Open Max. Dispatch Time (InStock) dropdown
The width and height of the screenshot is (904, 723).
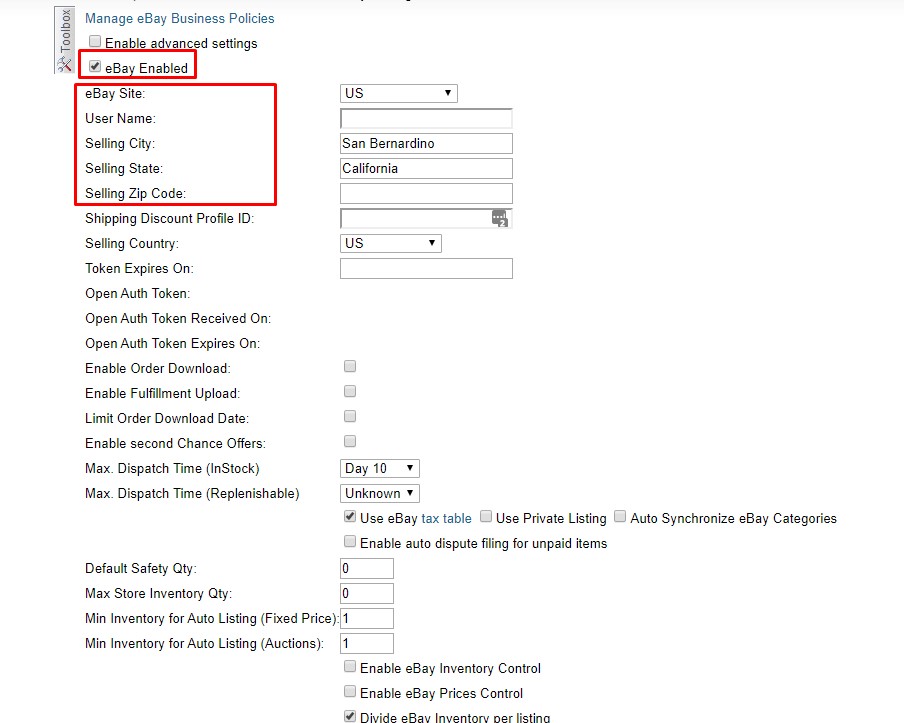[379, 468]
